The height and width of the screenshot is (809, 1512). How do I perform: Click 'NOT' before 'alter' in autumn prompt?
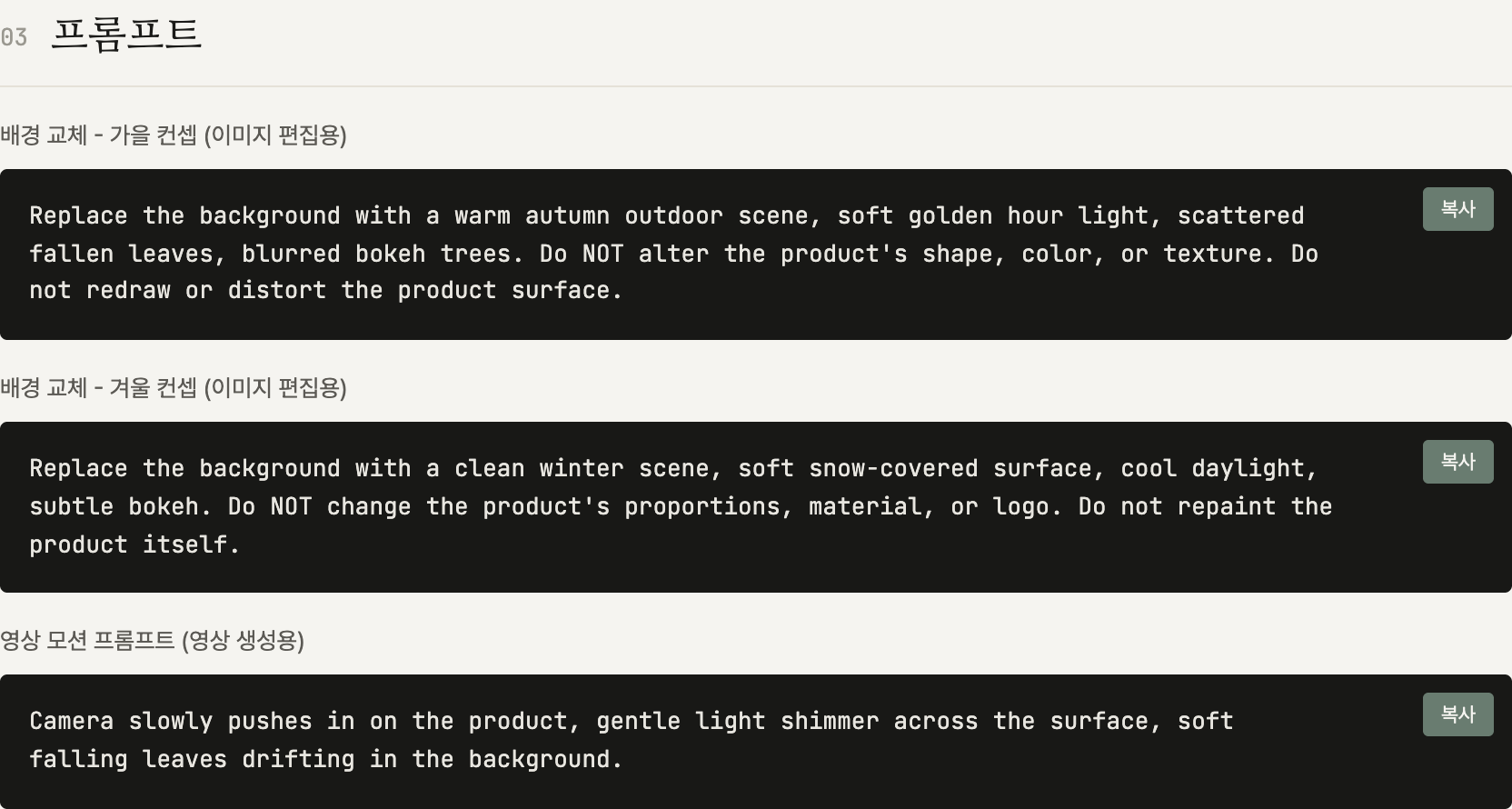(x=602, y=254)
